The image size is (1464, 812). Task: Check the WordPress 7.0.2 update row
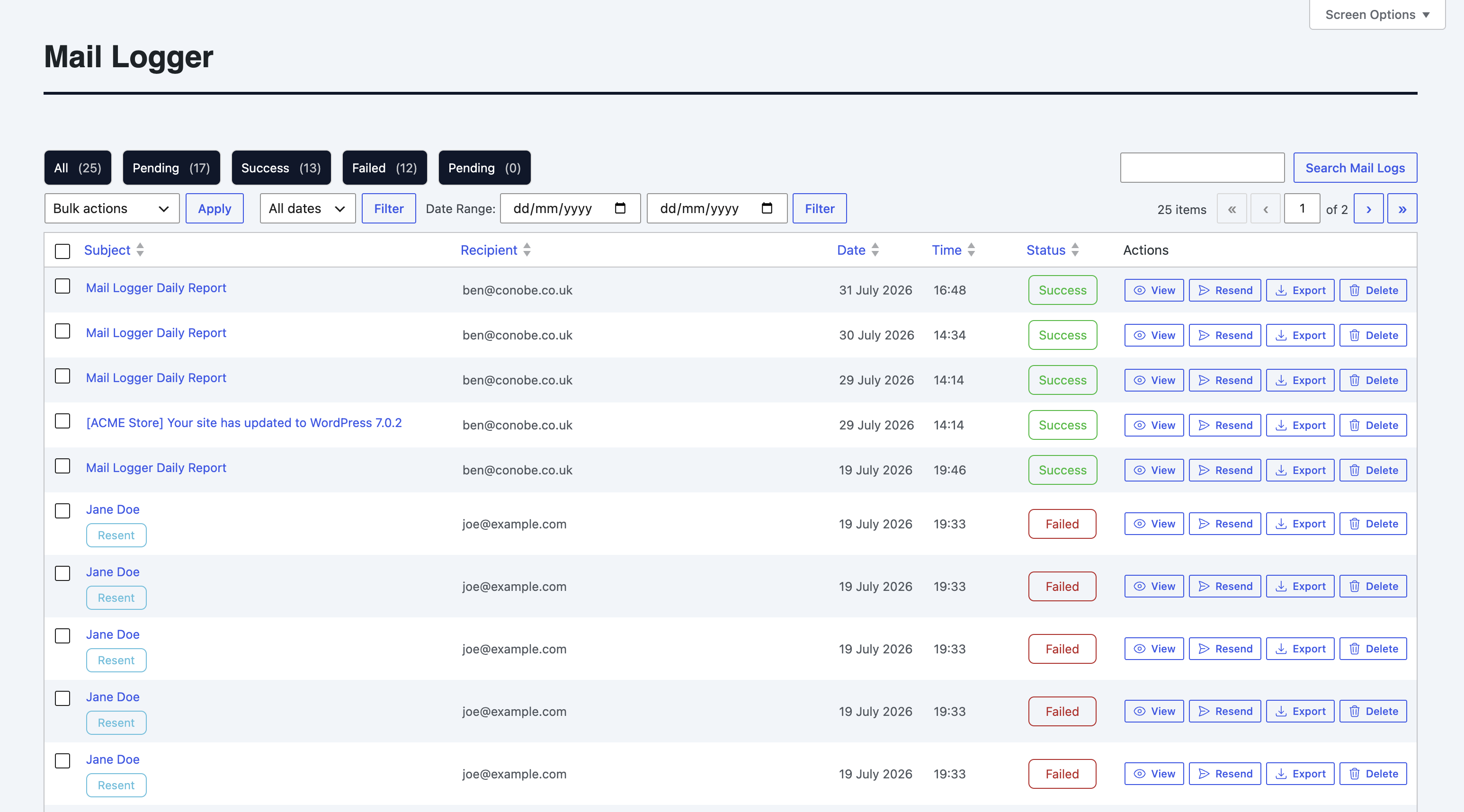pos(62,420)
